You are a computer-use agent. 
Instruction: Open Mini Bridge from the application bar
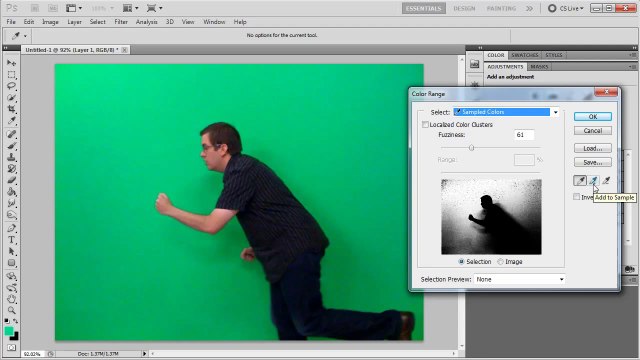[53, 8]
